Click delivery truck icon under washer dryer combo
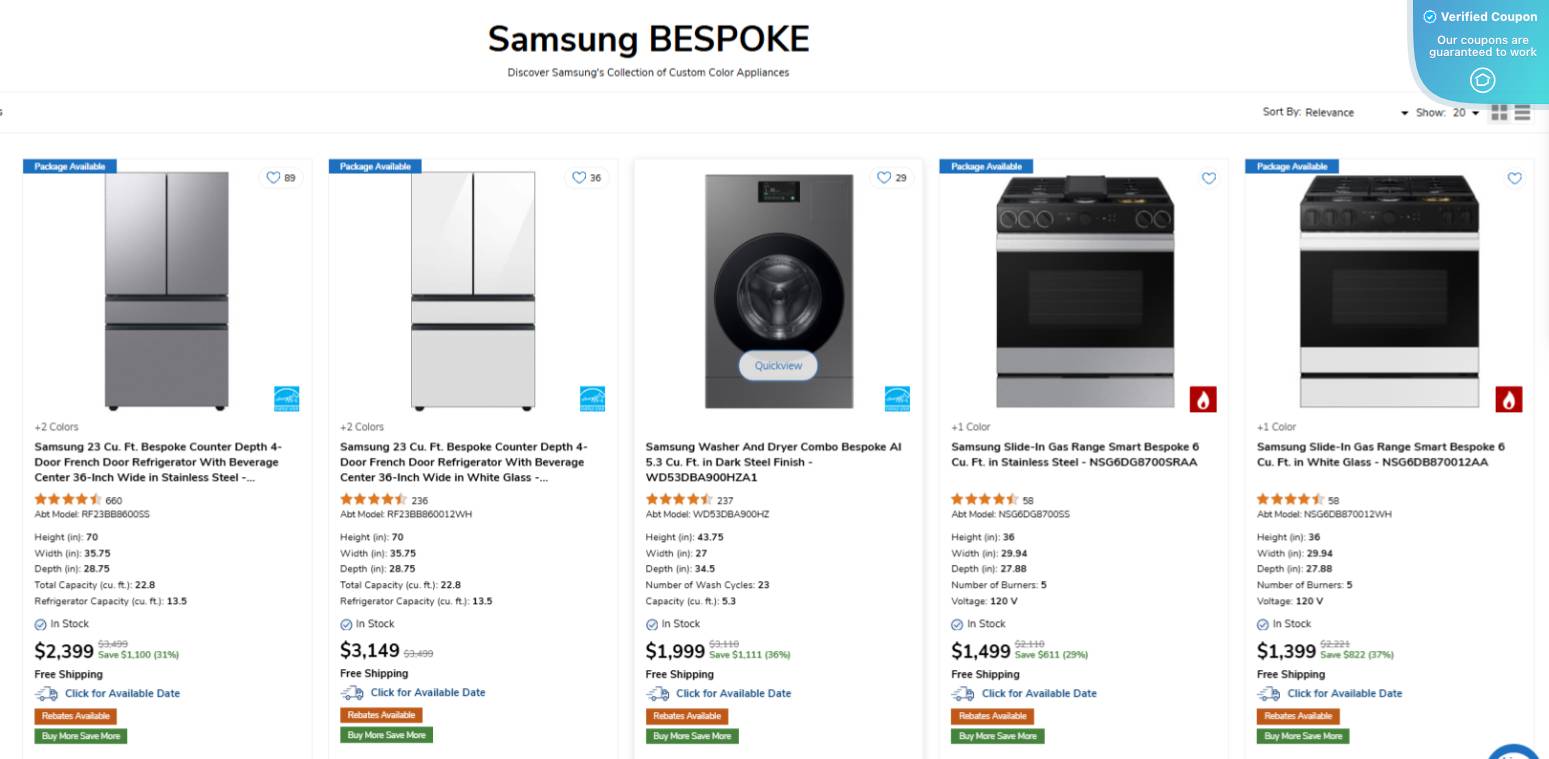1549x759 pixels. click(x=658, y=693)
